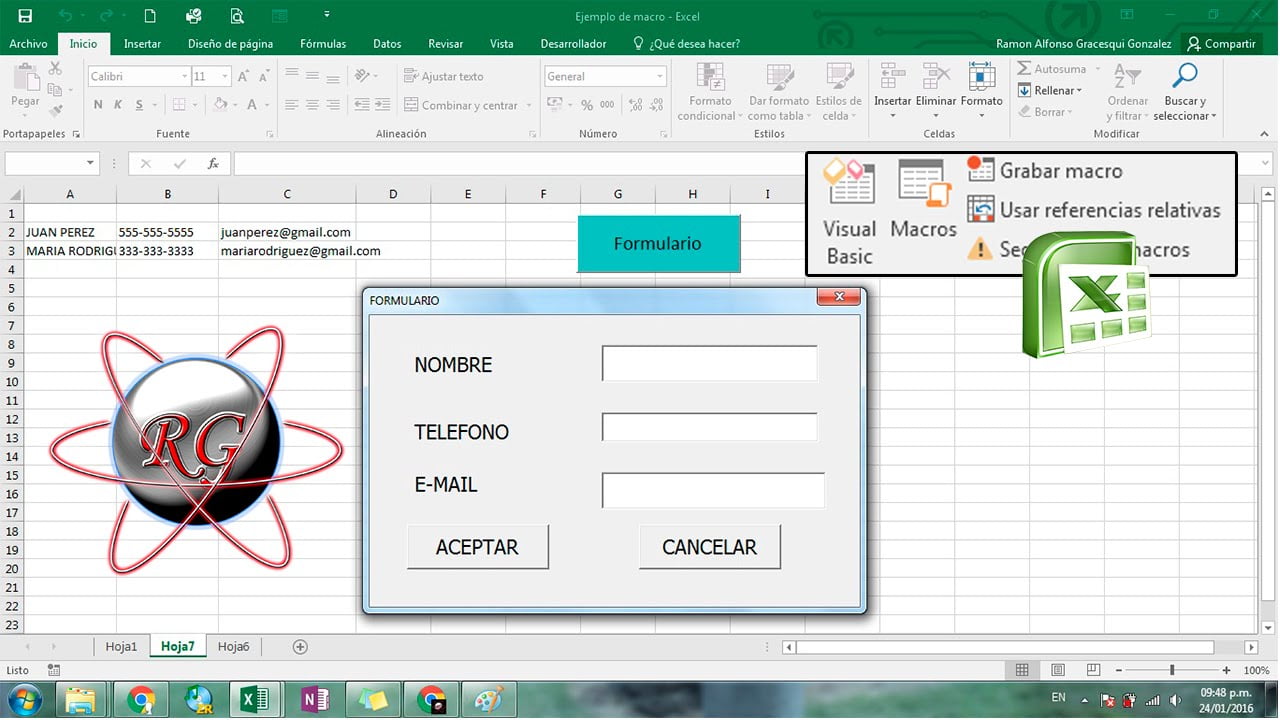This screenshot has height=720, width=1280.
Task: Expand the Name Box dropdown arrow
Action: click(90, 163)
